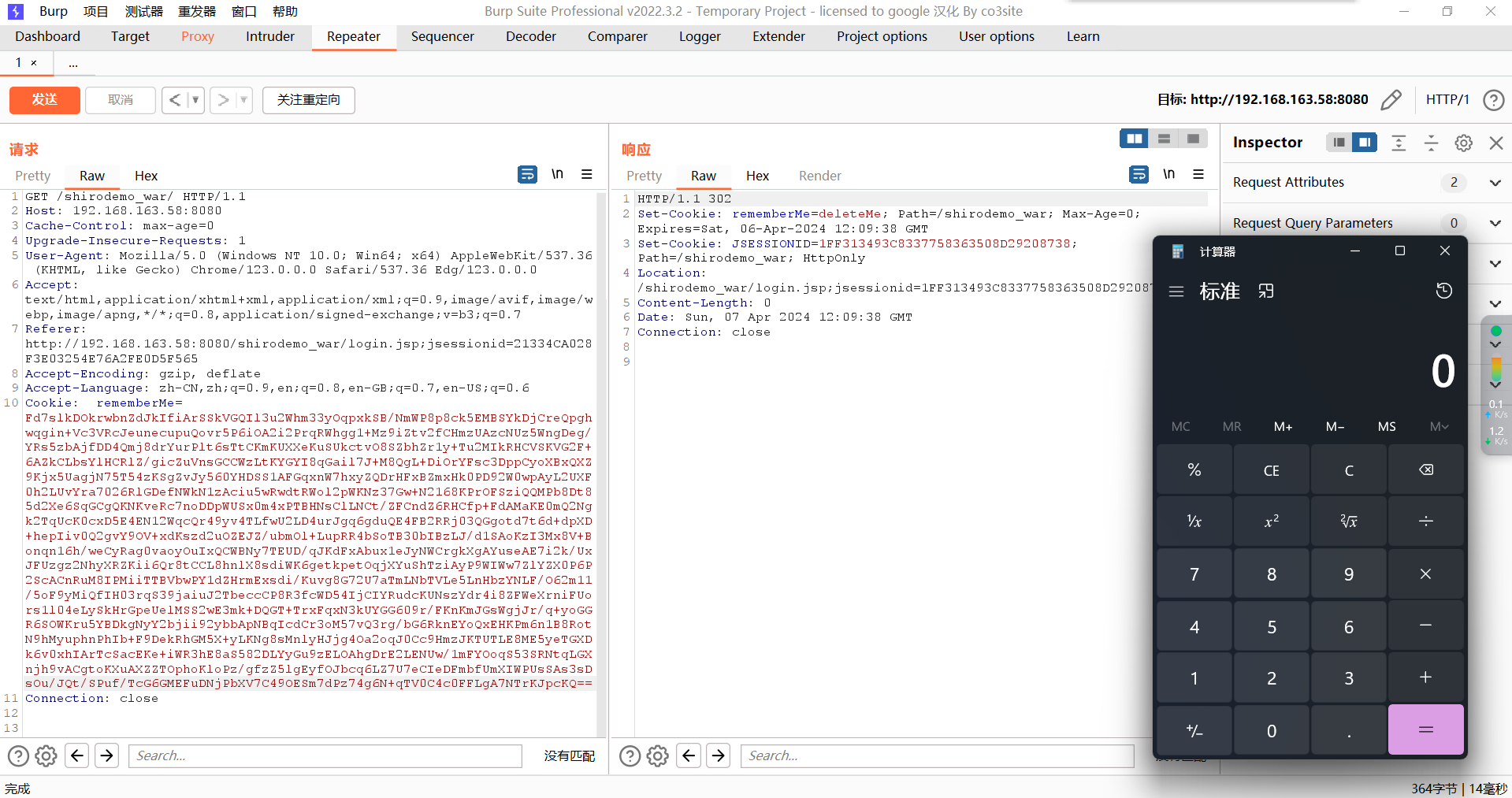Click response search input field

coord(938,756)
